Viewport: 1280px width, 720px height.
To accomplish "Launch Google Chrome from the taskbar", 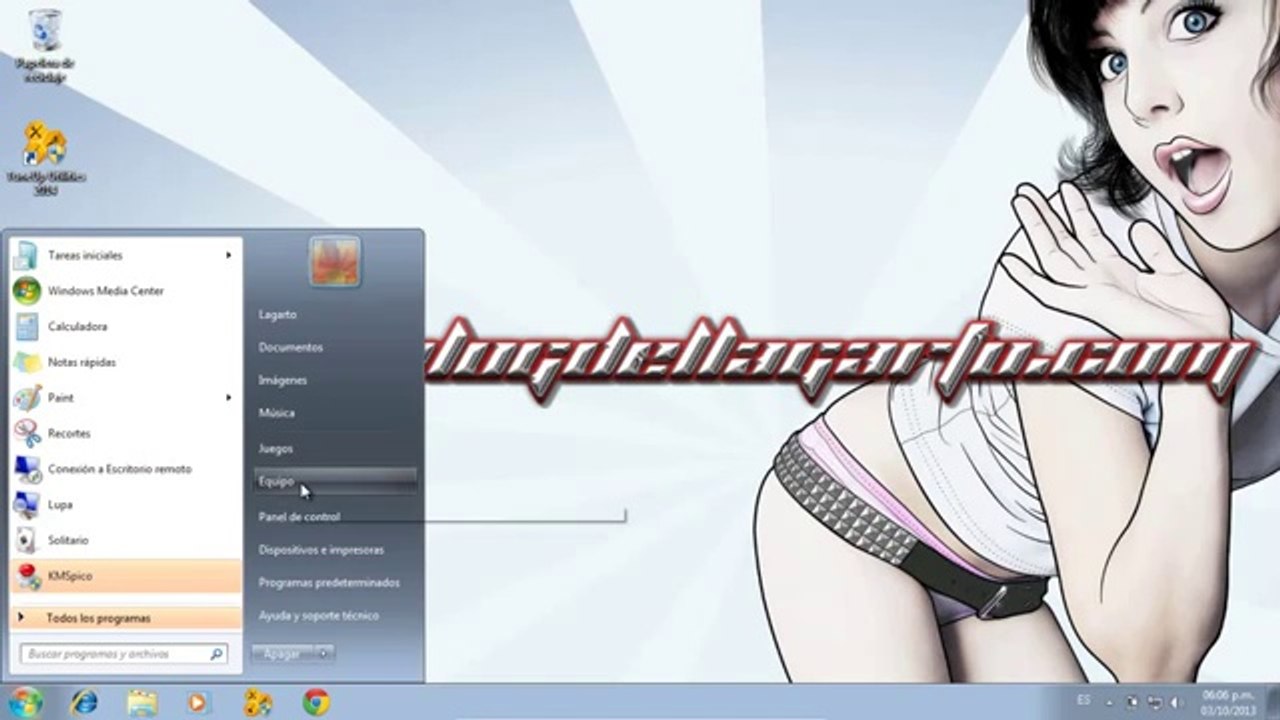I will tap(316, 702).
